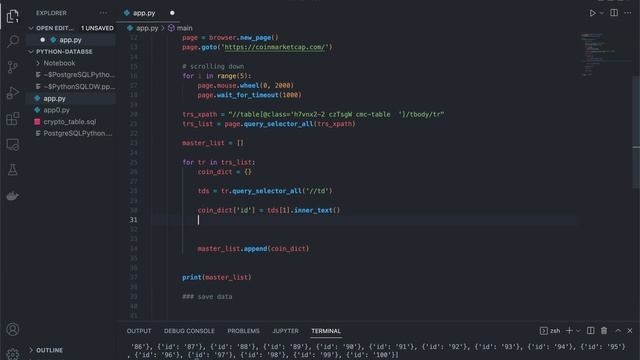The height and width of the screenshot is (360, 640).
Task: Open the Run and Debug view
Action: [x=13, y=93]
